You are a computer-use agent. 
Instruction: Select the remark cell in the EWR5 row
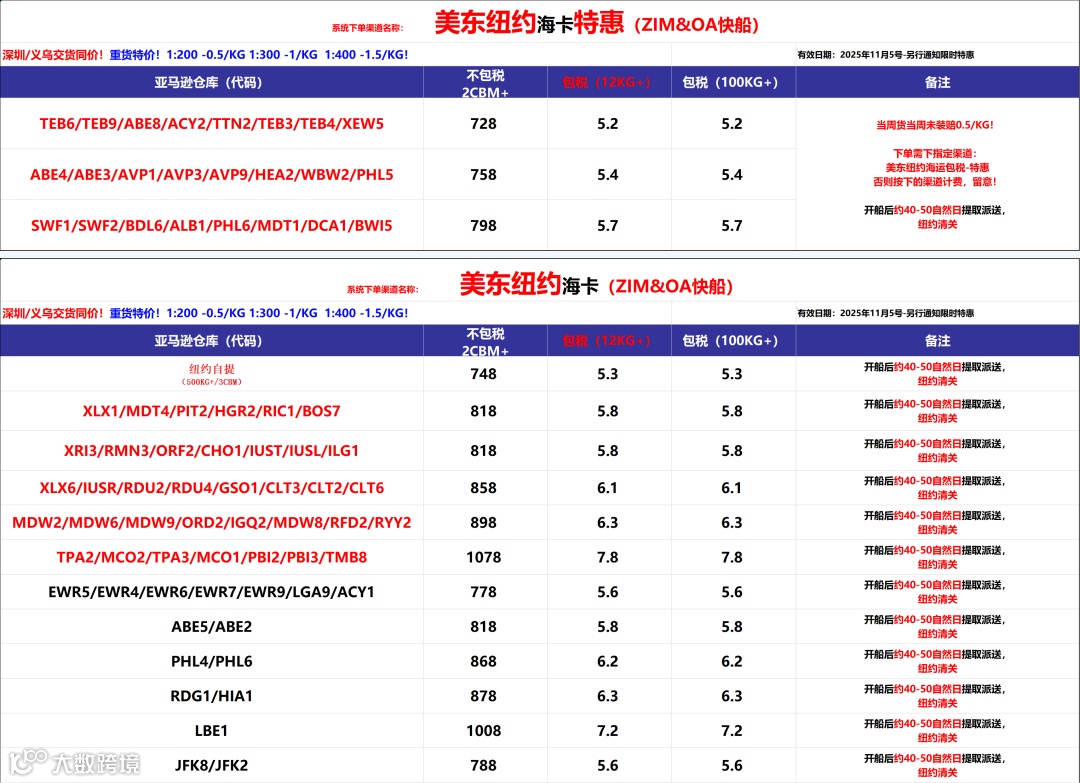coord(935,592)
